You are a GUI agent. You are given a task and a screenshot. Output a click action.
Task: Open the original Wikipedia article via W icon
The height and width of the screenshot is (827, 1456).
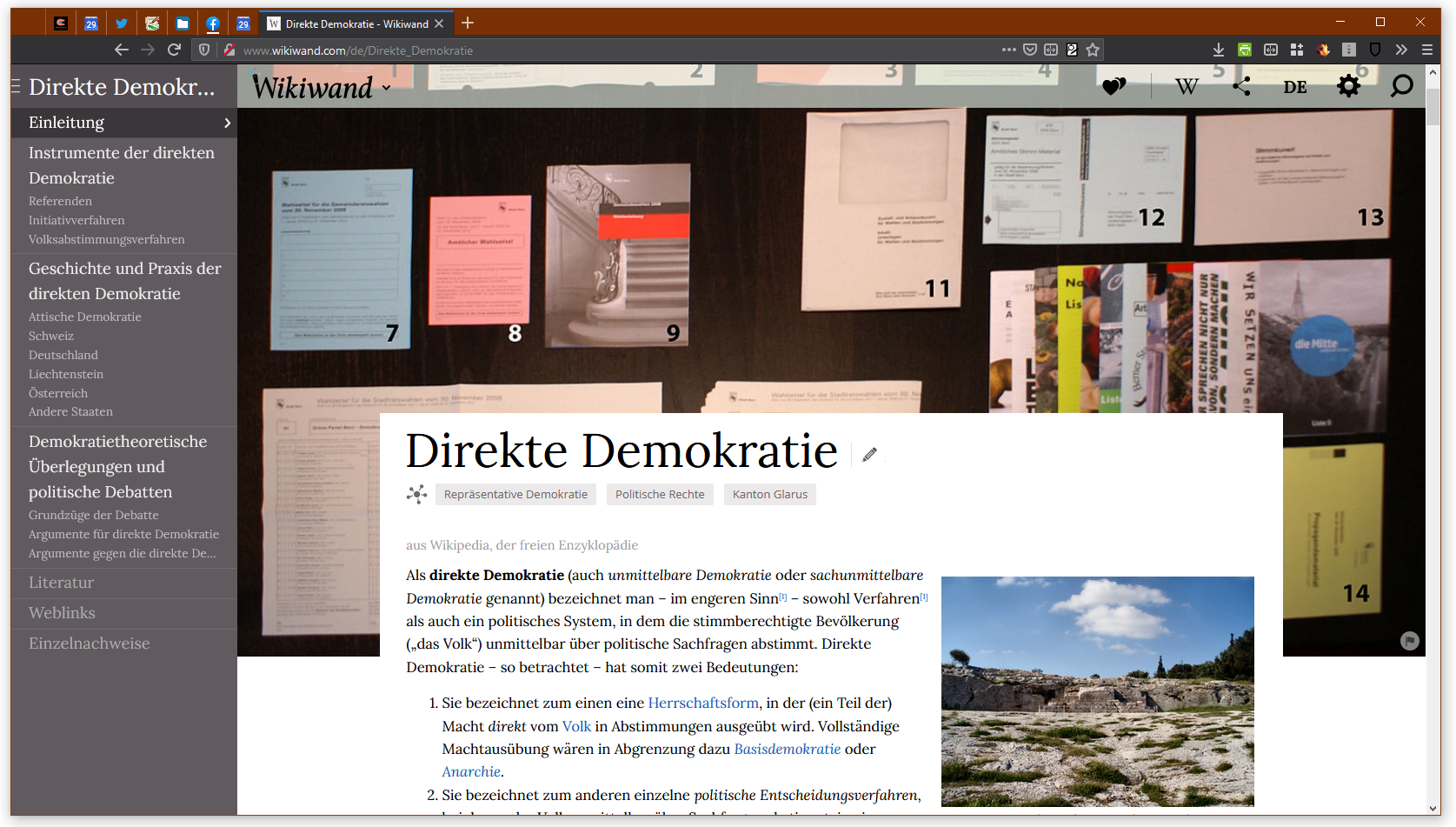[1187, 86]
